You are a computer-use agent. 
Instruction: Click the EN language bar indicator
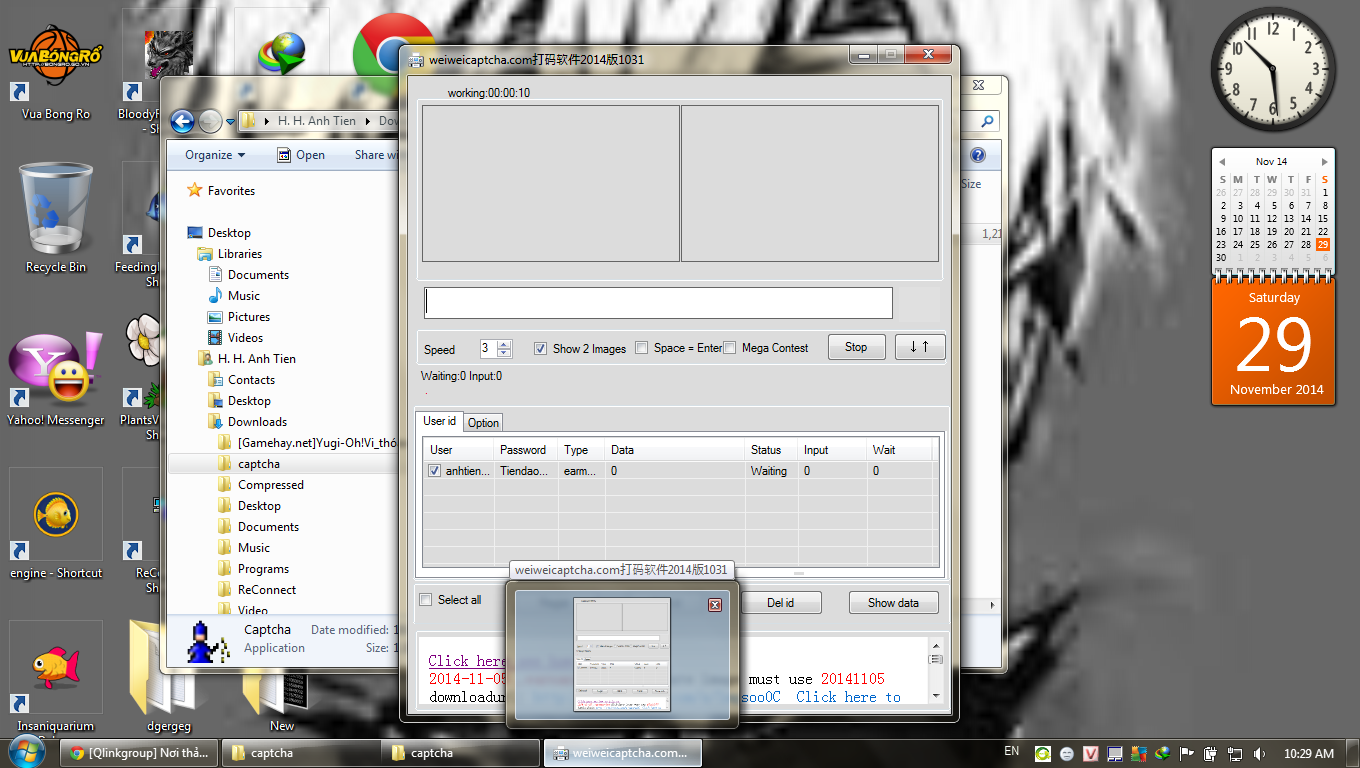(1011, 751)
